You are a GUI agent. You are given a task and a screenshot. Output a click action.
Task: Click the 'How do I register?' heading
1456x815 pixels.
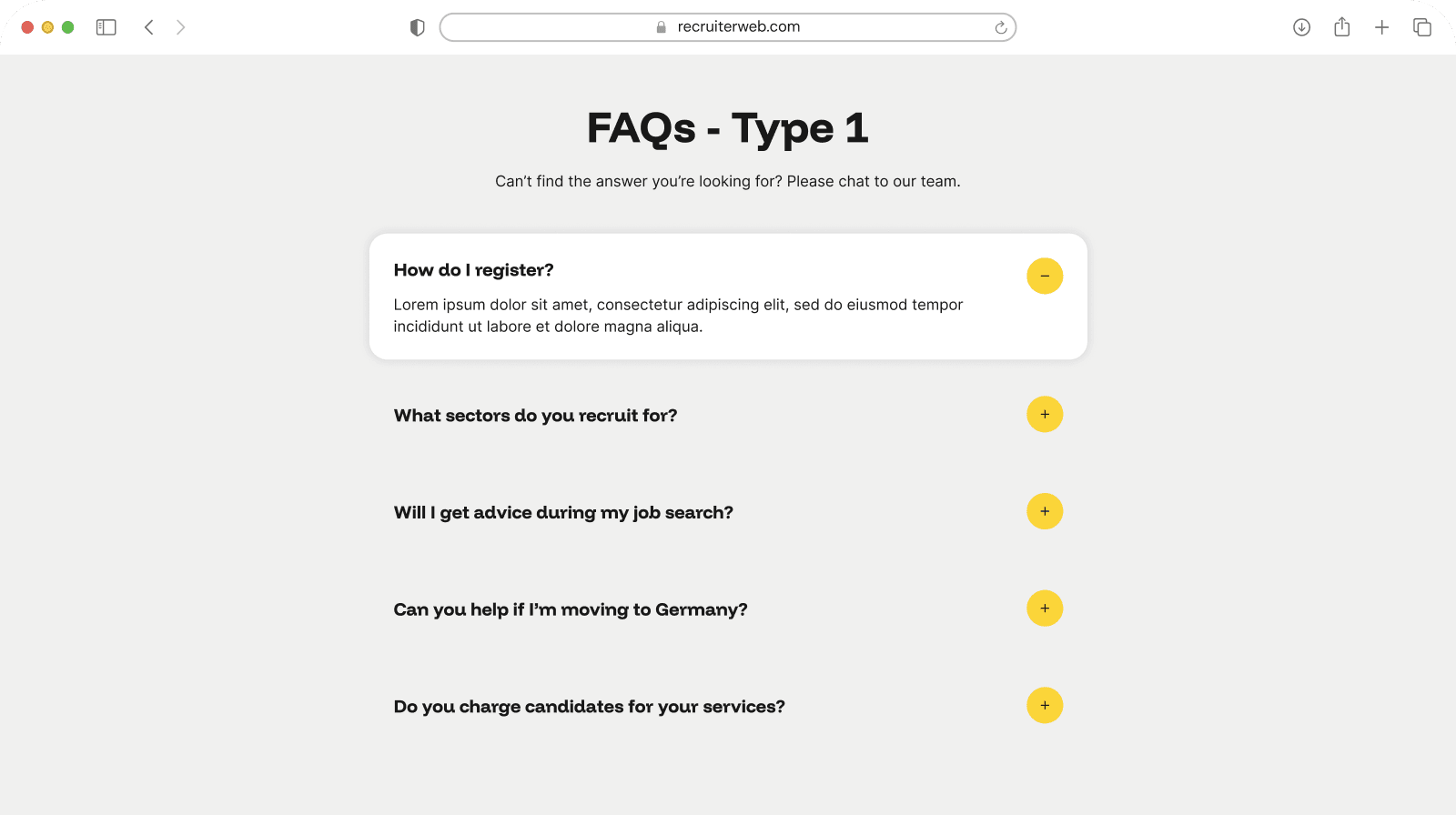pyautogui.click(x=473, y=270)
